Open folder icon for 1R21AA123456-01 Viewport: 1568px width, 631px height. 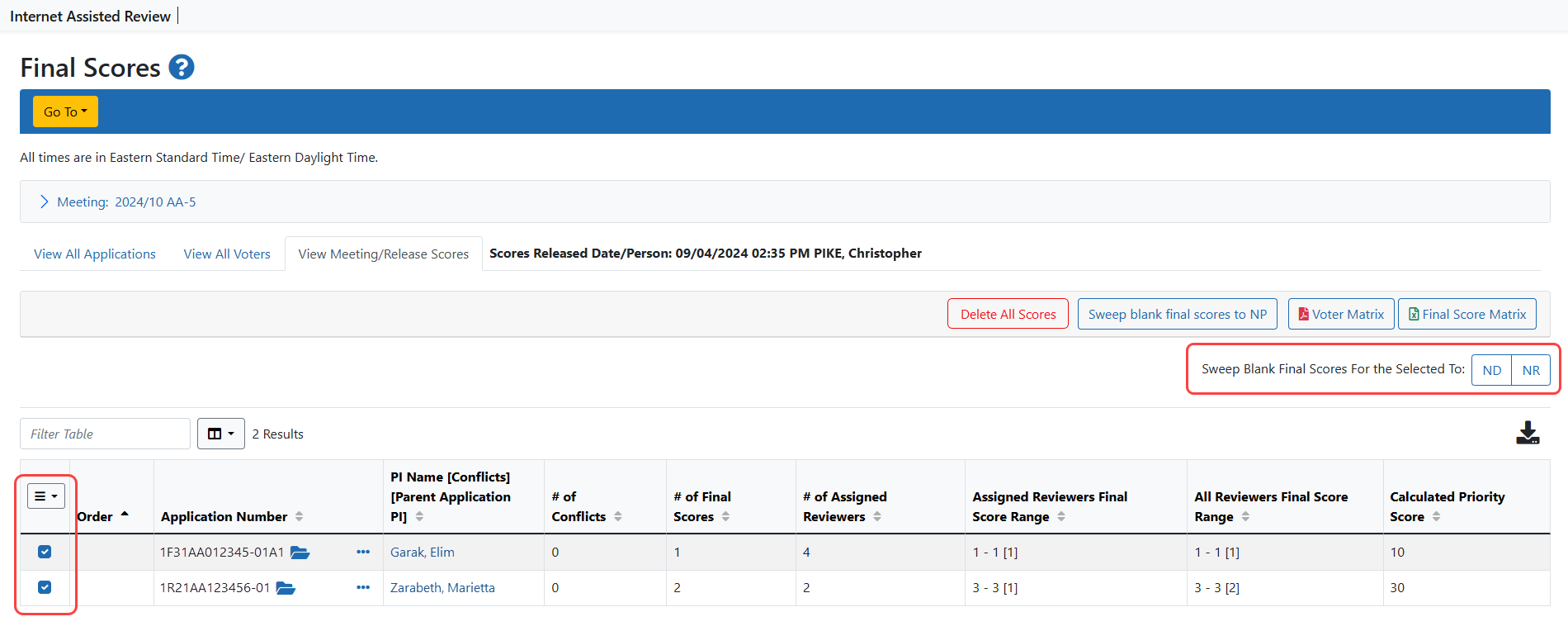(286, 588)
